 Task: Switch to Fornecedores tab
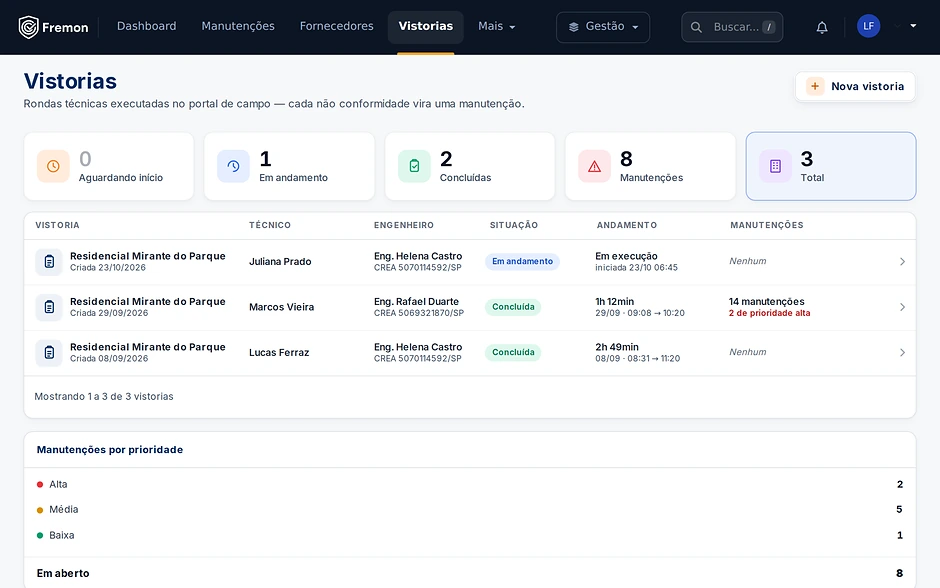pyautogui.click(x=336, y=26)
